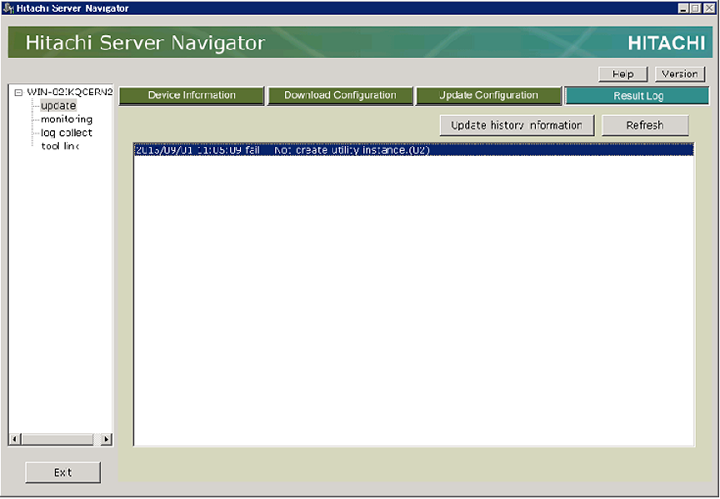Image resolution: width=720 pixels, height=499 pixels.
Task: Select the update tree item
Action: [58, 106]
